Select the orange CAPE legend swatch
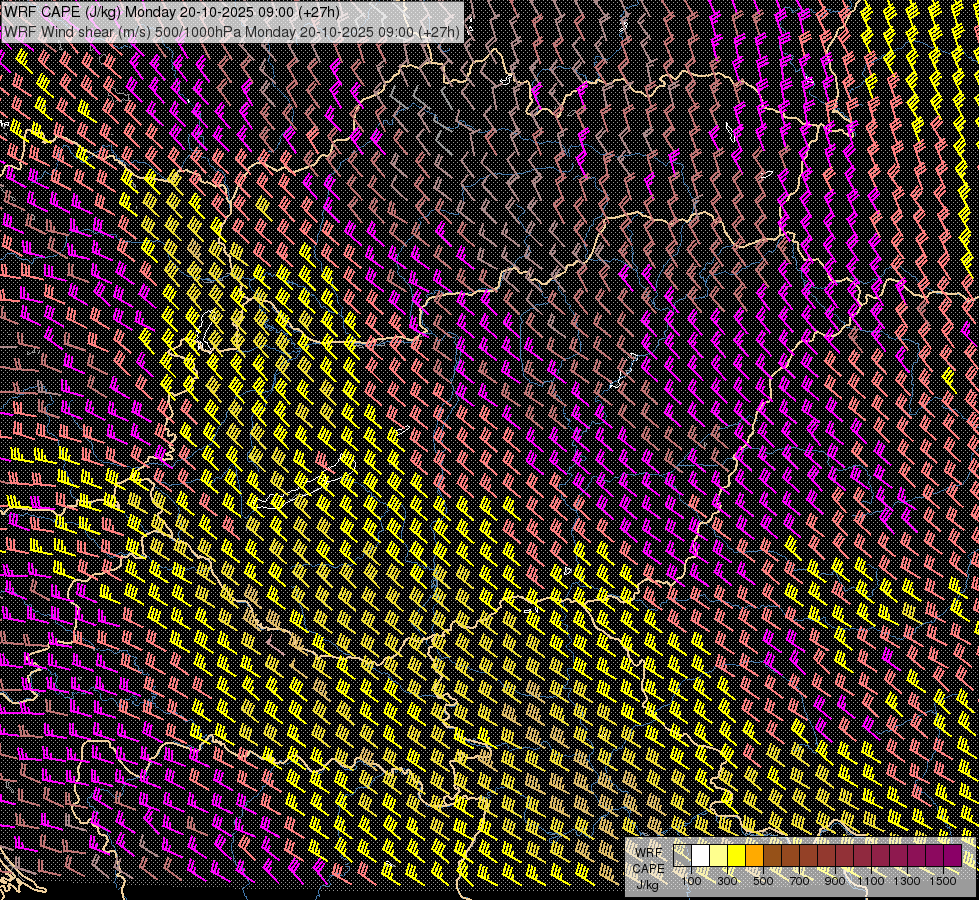 pos(755,856)
